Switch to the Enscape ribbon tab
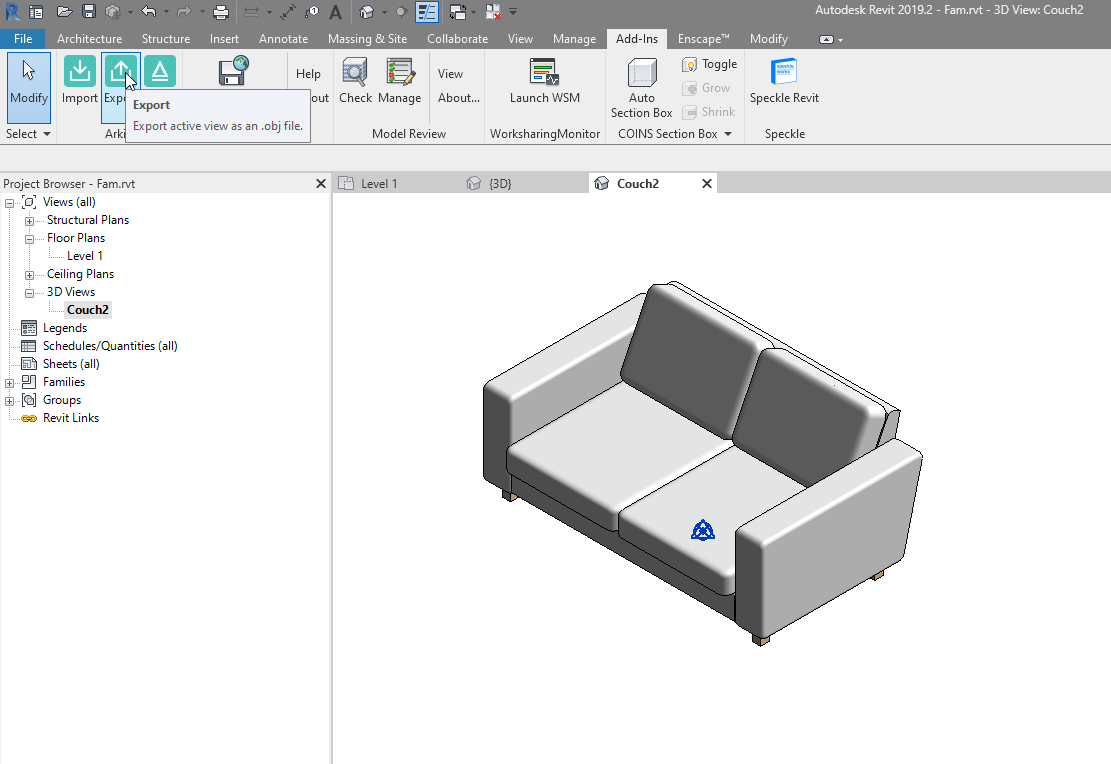 (x=703, y=39)
